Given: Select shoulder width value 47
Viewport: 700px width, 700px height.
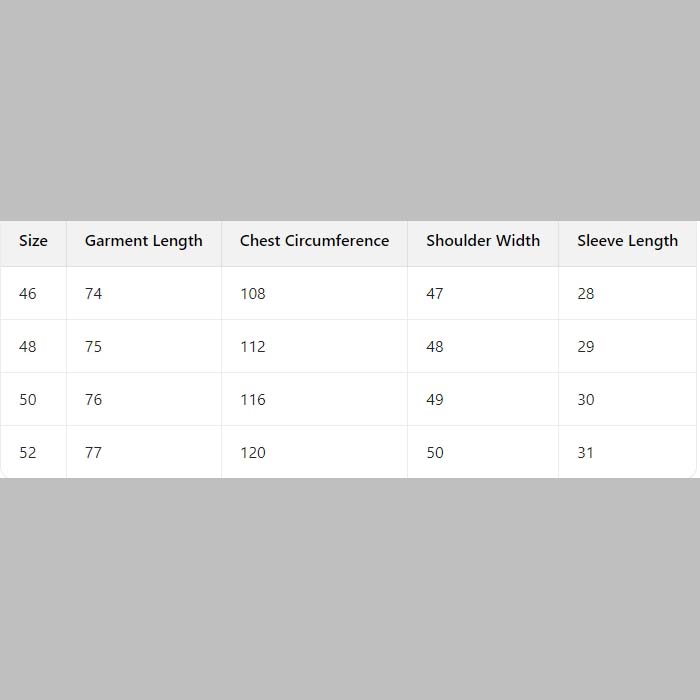Looking at the screenshot, I should (x=435, y=294).
